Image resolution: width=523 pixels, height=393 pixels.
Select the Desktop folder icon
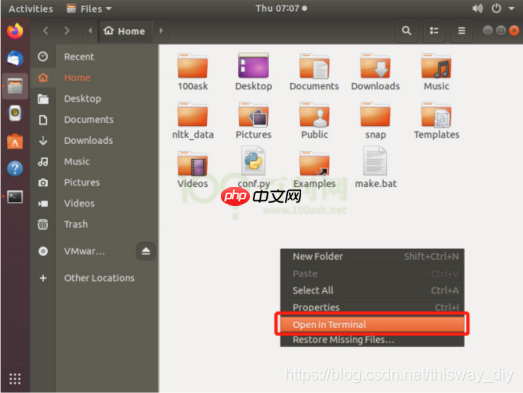[x=253, y=72]
